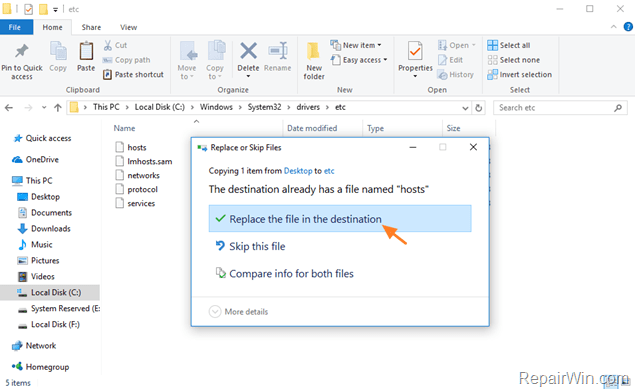
Task: Open Music in navigation pane
Action: [35, 244]
